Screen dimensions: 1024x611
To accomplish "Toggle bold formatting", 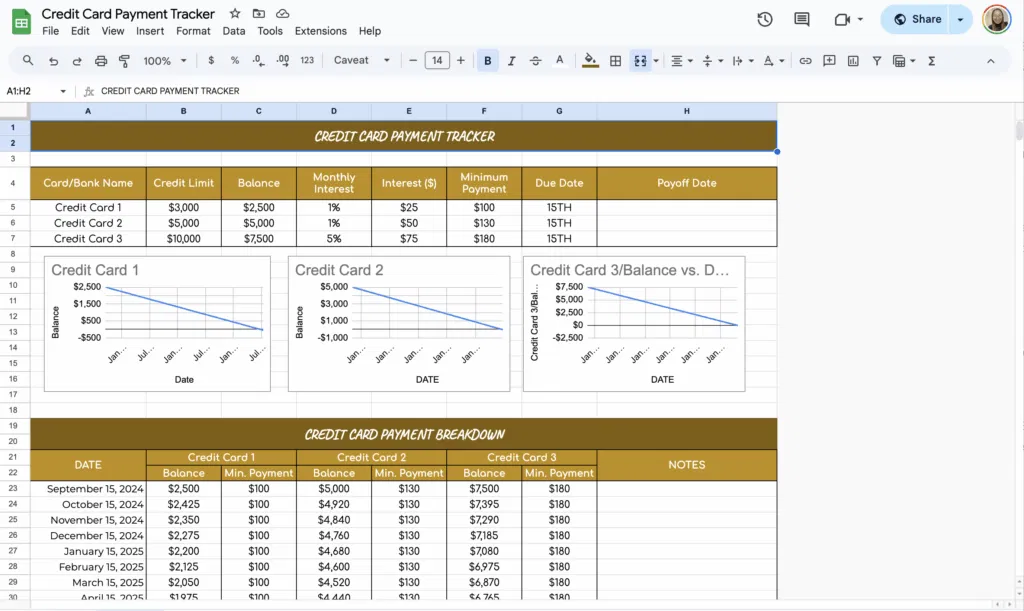I will coord(487,60).
